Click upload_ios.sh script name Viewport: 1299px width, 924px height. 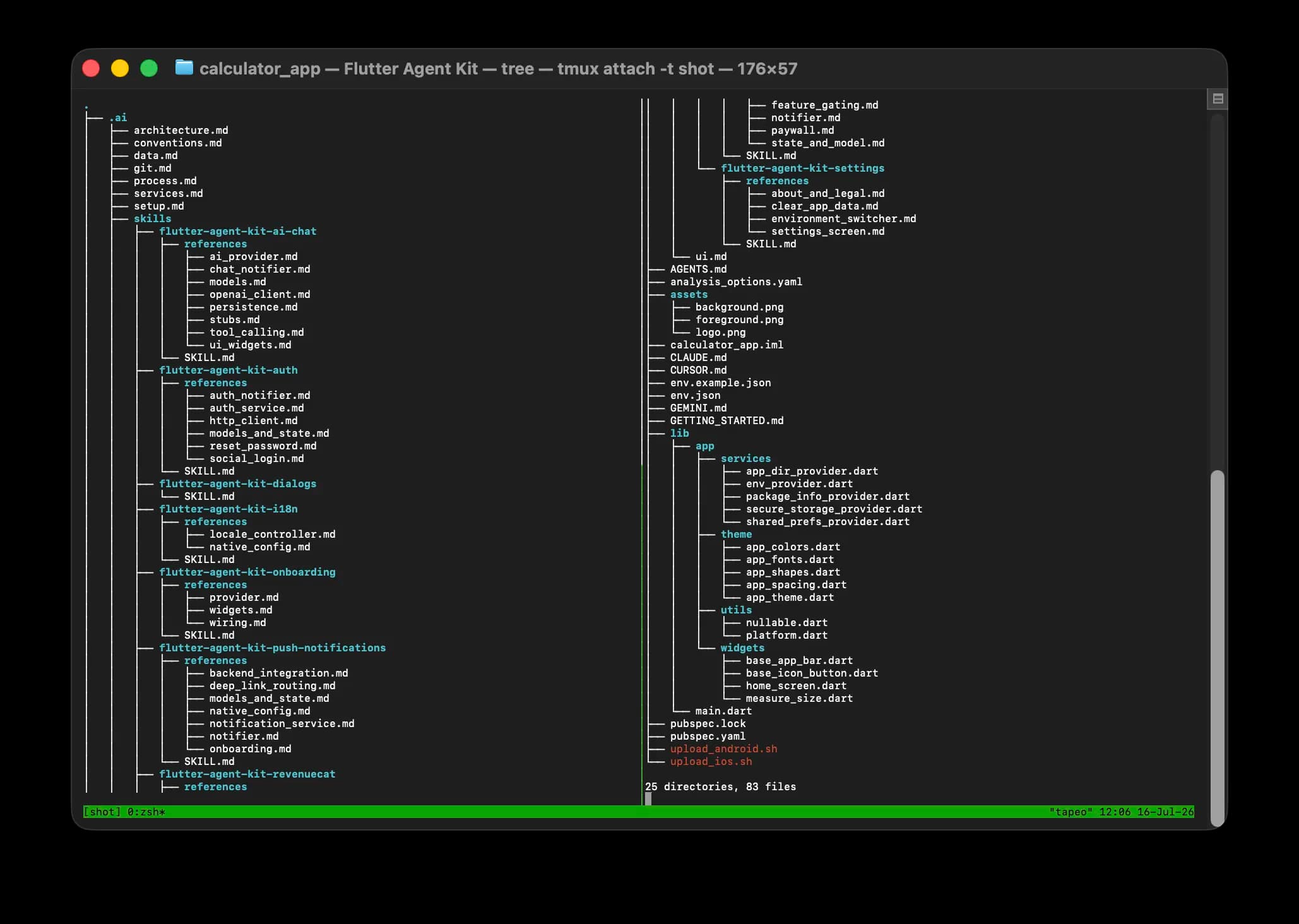point(711,761)
